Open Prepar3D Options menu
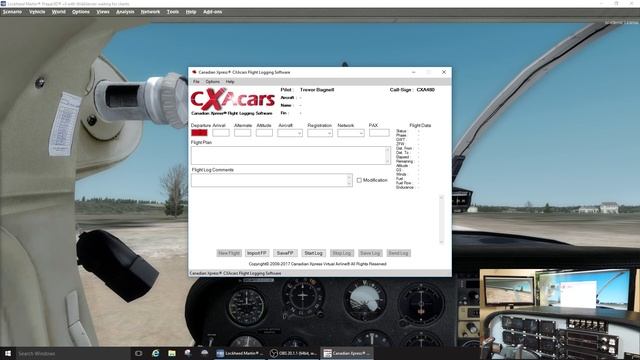The height and width of the screenshot is (360, 640). click(x=81, y=12)
